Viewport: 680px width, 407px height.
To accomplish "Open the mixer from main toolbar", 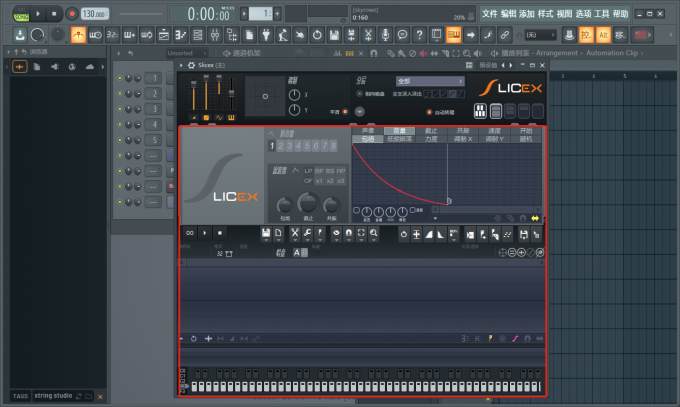I will tap(215, 35).
